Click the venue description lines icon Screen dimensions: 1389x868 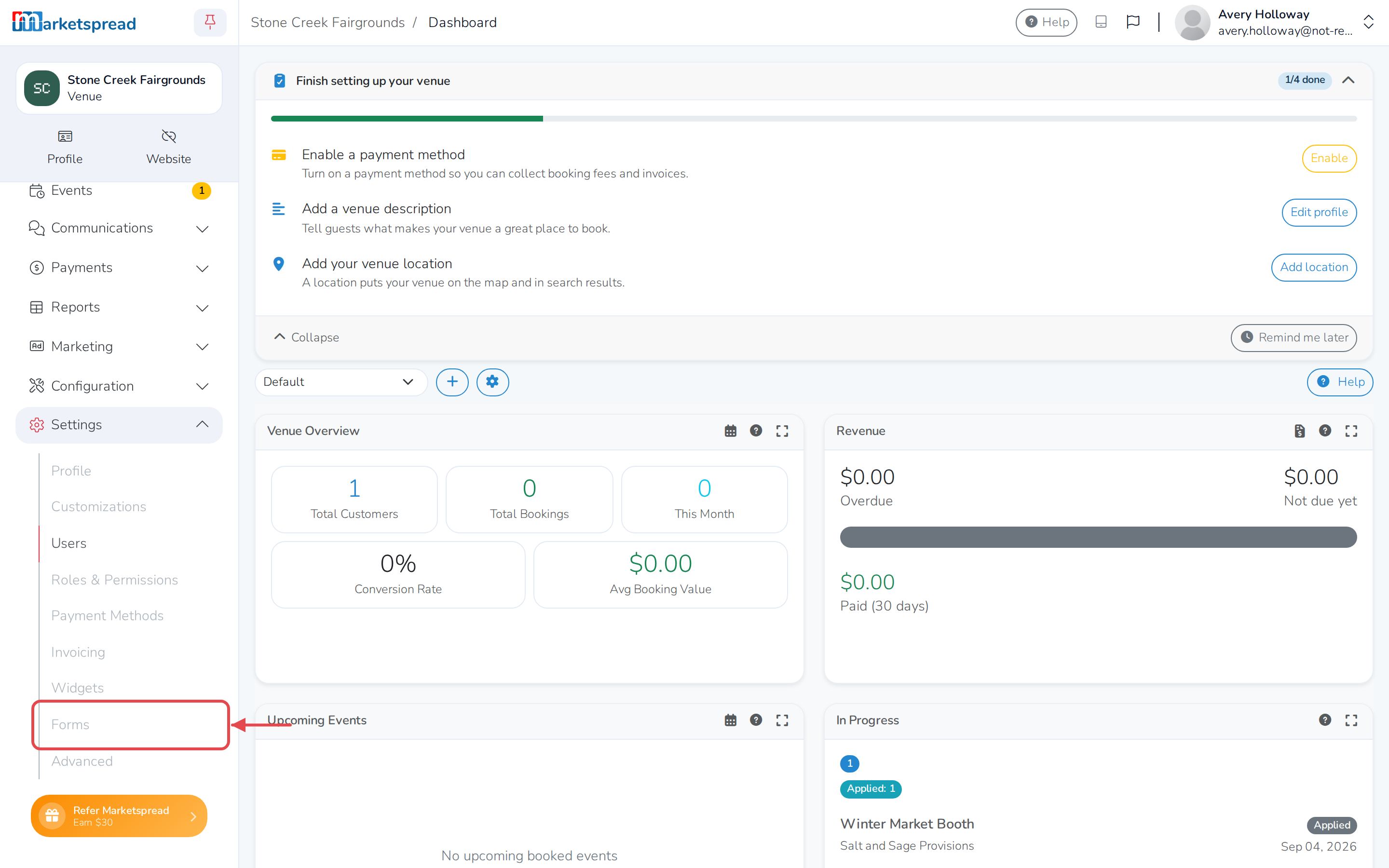278,209
